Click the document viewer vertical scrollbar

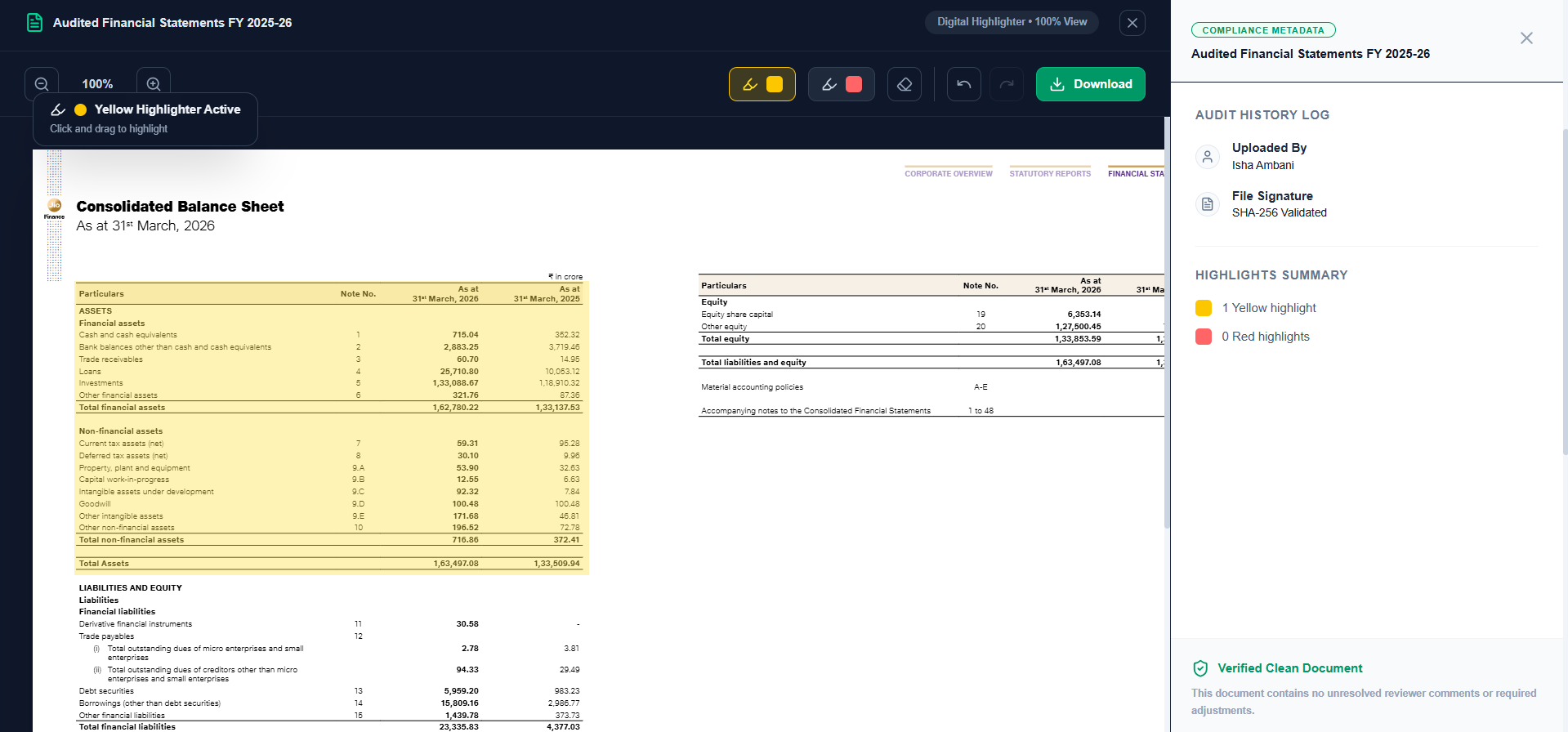tap(1167, 322)
